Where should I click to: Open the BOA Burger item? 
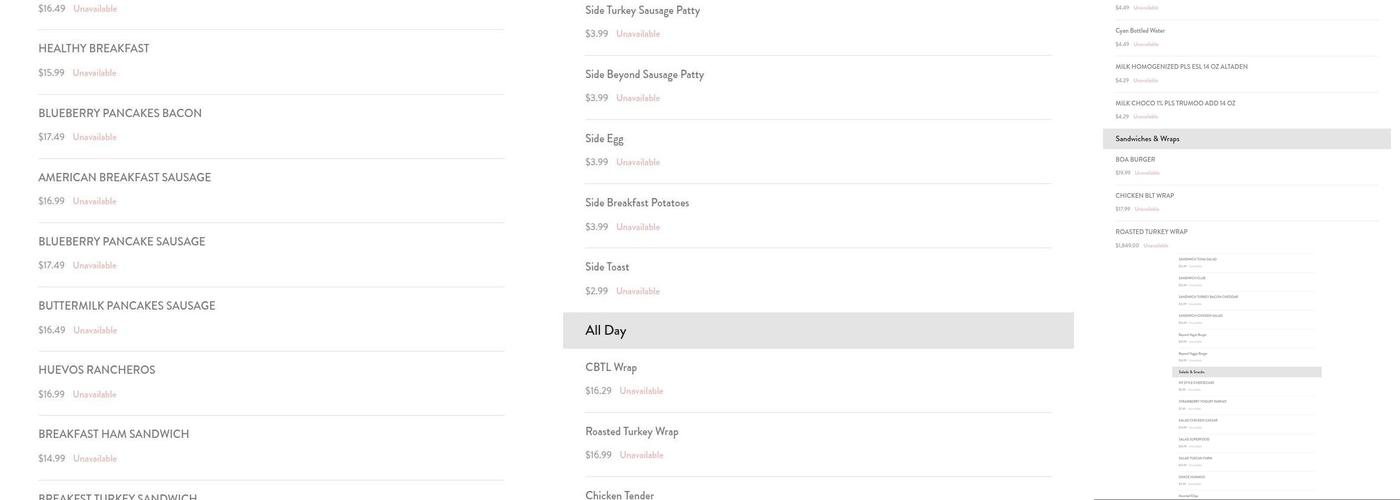pyautogui.click(x=1136, y=160)
